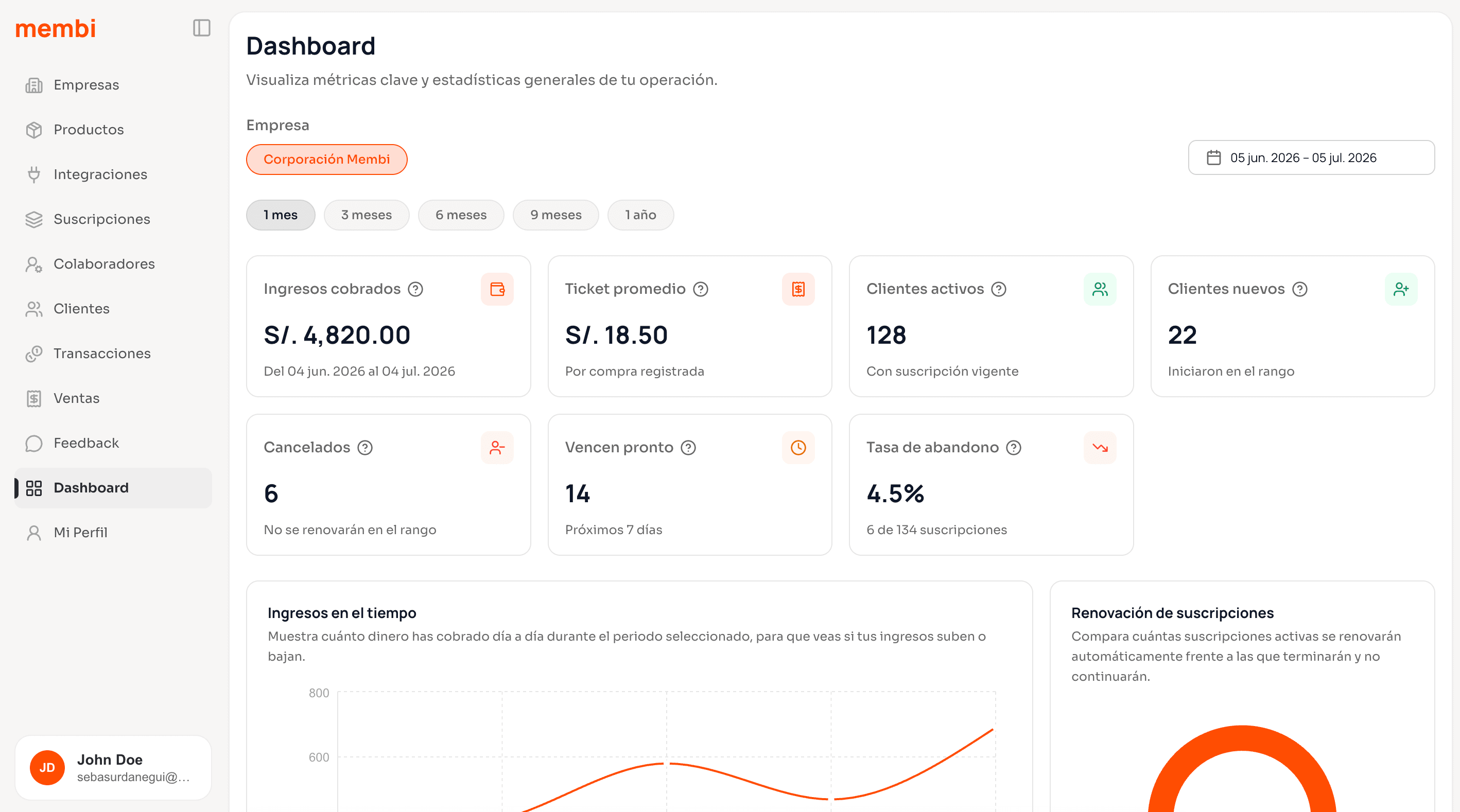Click the S/. 4,820.00 income value
The width and height of the screenshot is (1460, 812).
[x=337, y=336]
